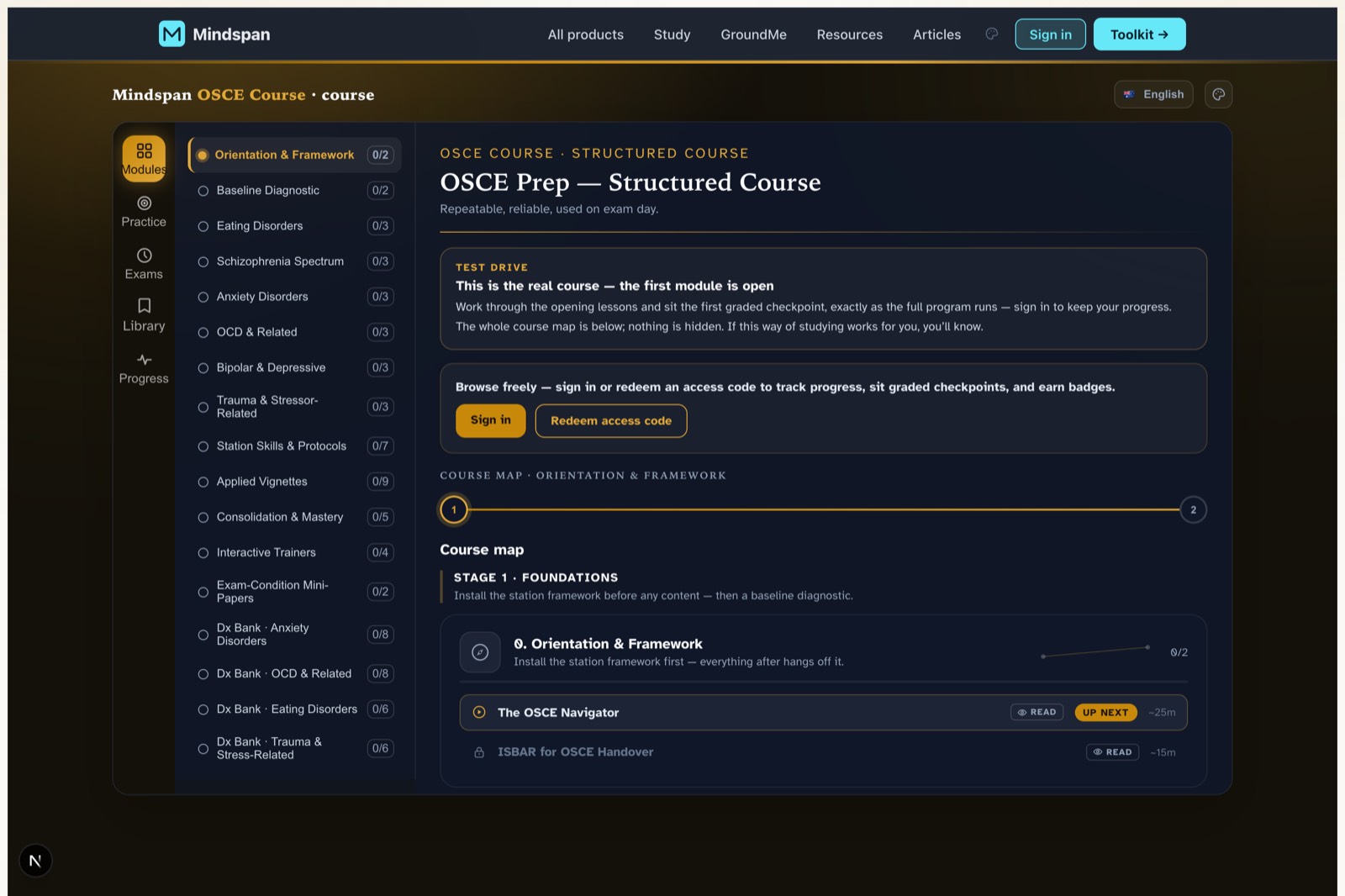The width and height of the screenshot is (1345, 896).
Task: Select Eating Disorders module
Action: 294,226
